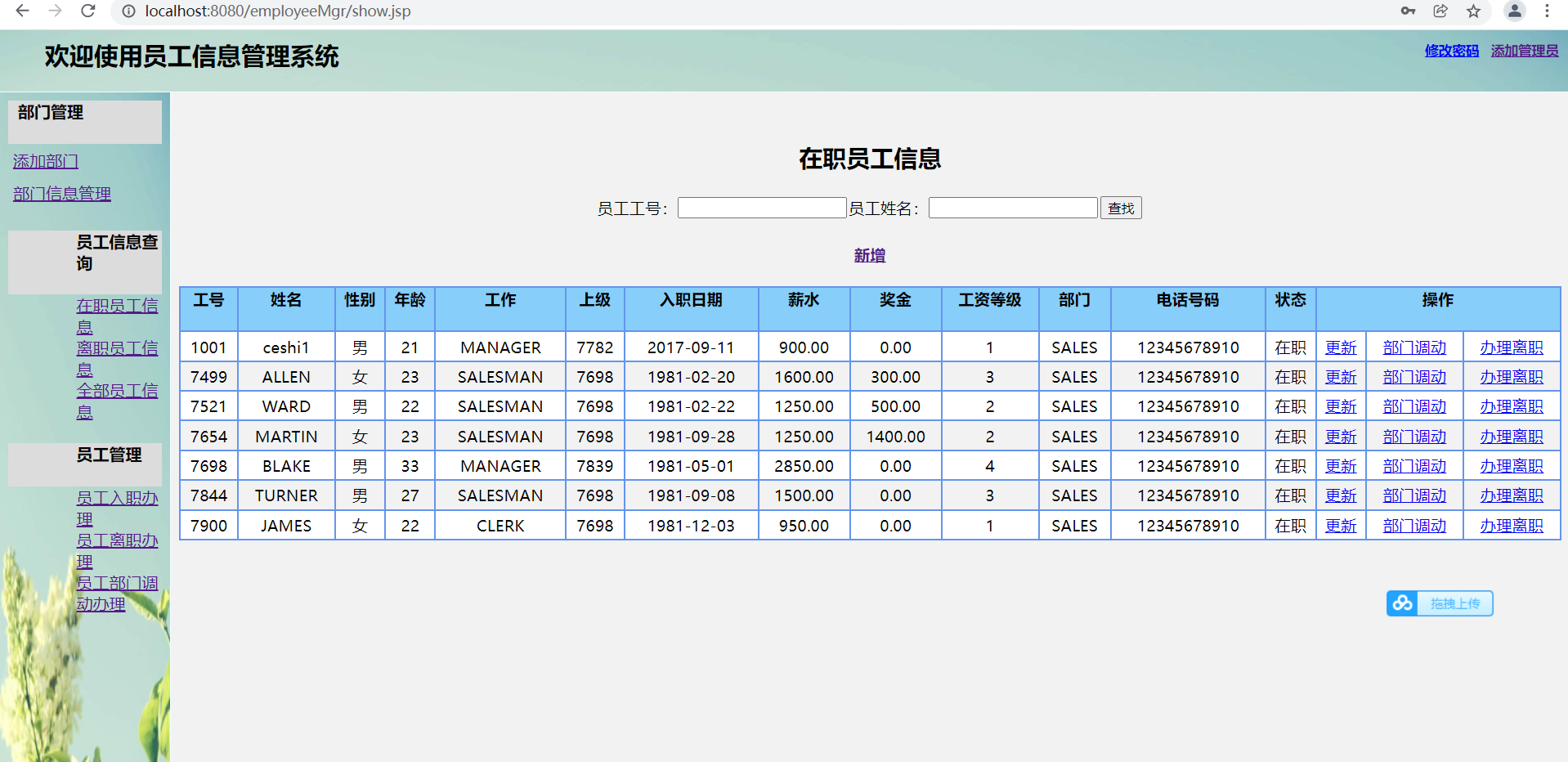
Task: Click 更新 for employee ALLEN
Action: click(x=1340, y=378)
